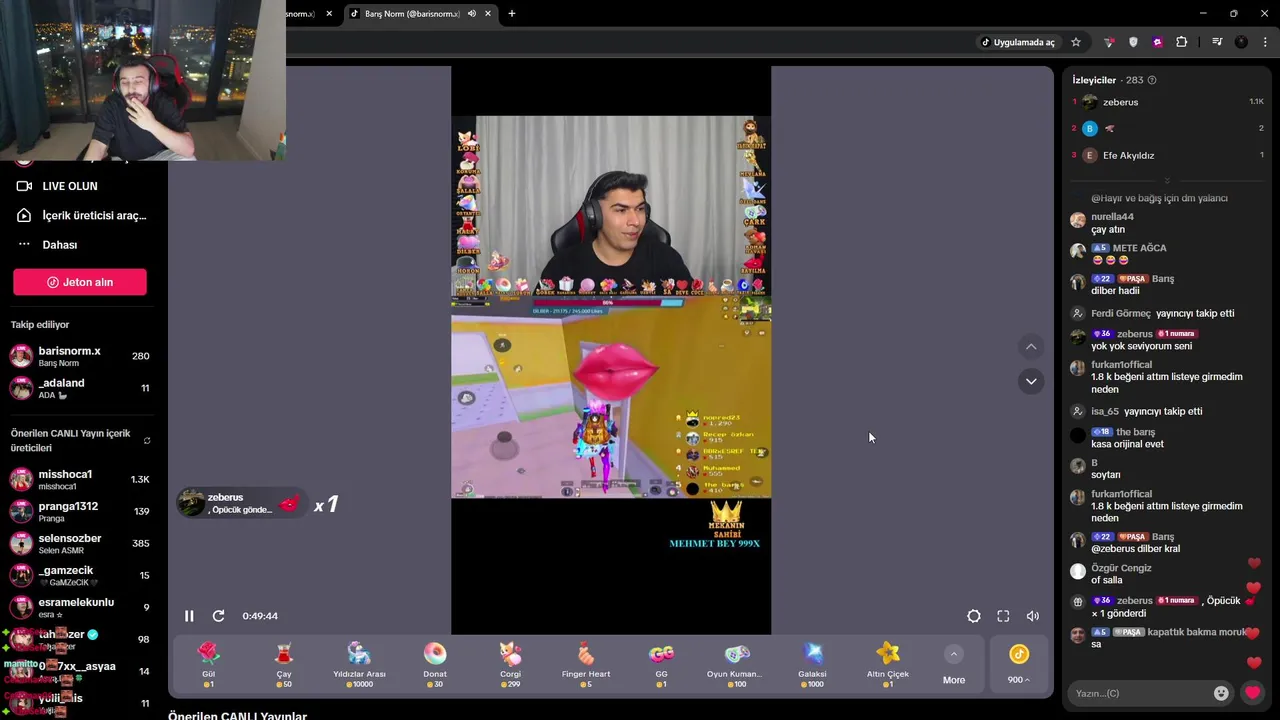Close the Barış Norm browser tab

[488, 14]
